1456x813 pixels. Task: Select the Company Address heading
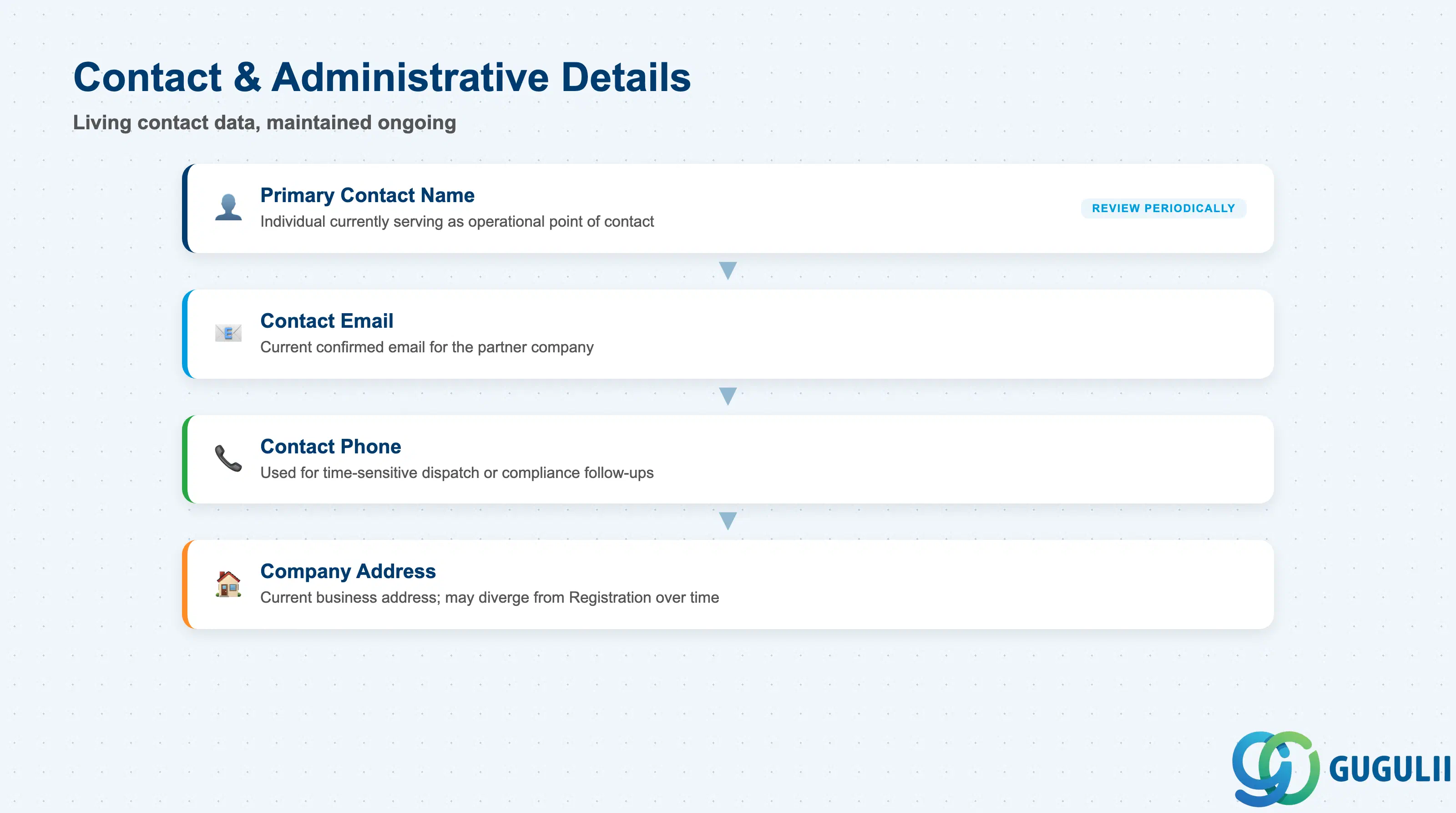point(348,571)
